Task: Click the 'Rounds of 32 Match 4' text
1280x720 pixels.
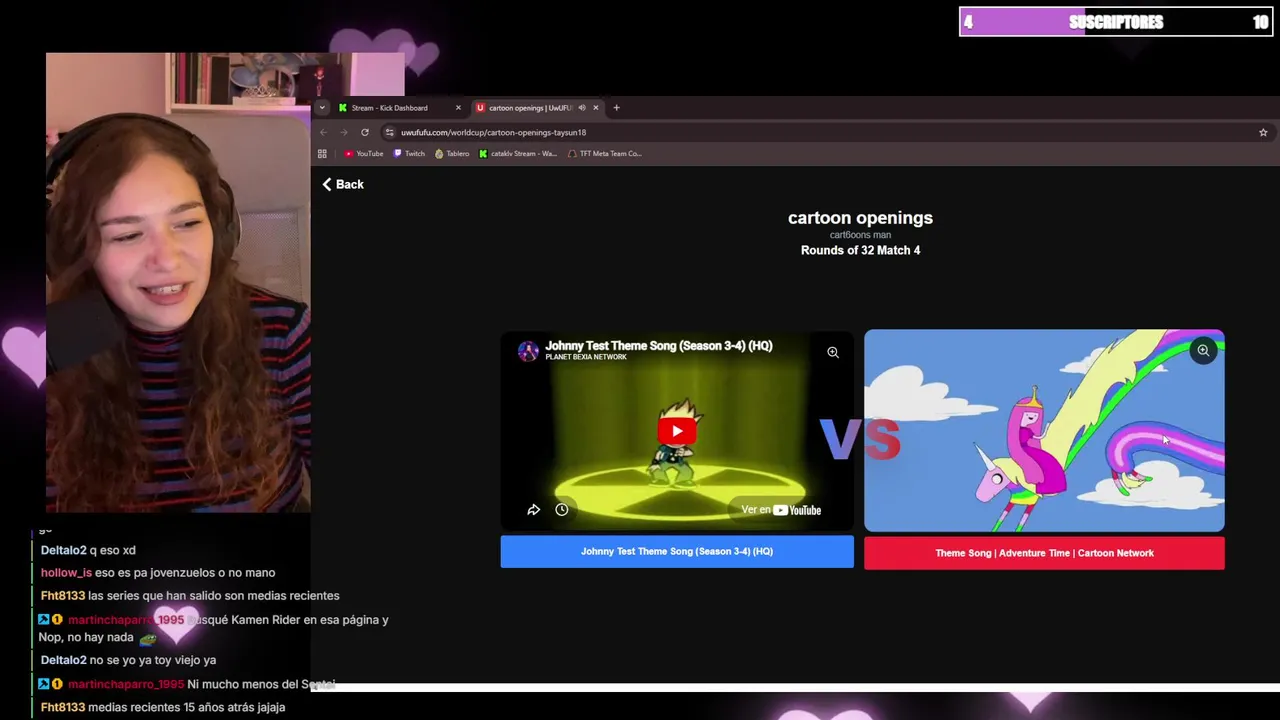Action: pos(860,250)
